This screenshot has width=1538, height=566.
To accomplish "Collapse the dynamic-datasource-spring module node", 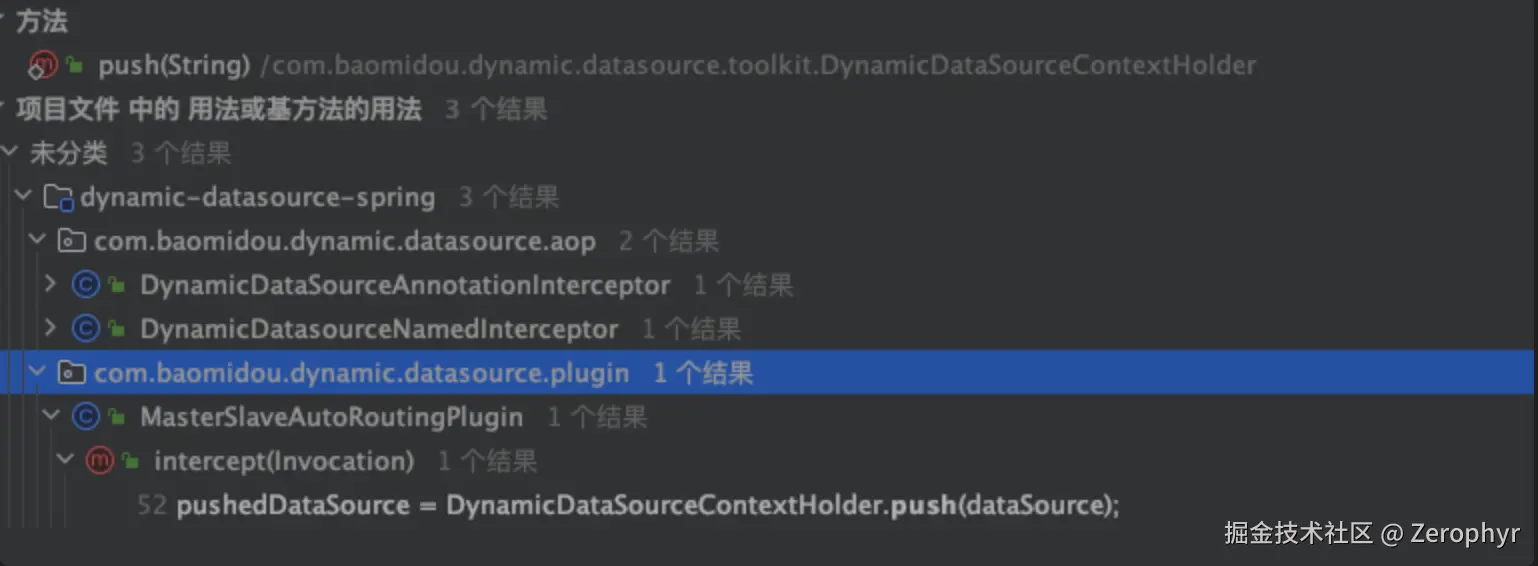I will coord(25,197).
